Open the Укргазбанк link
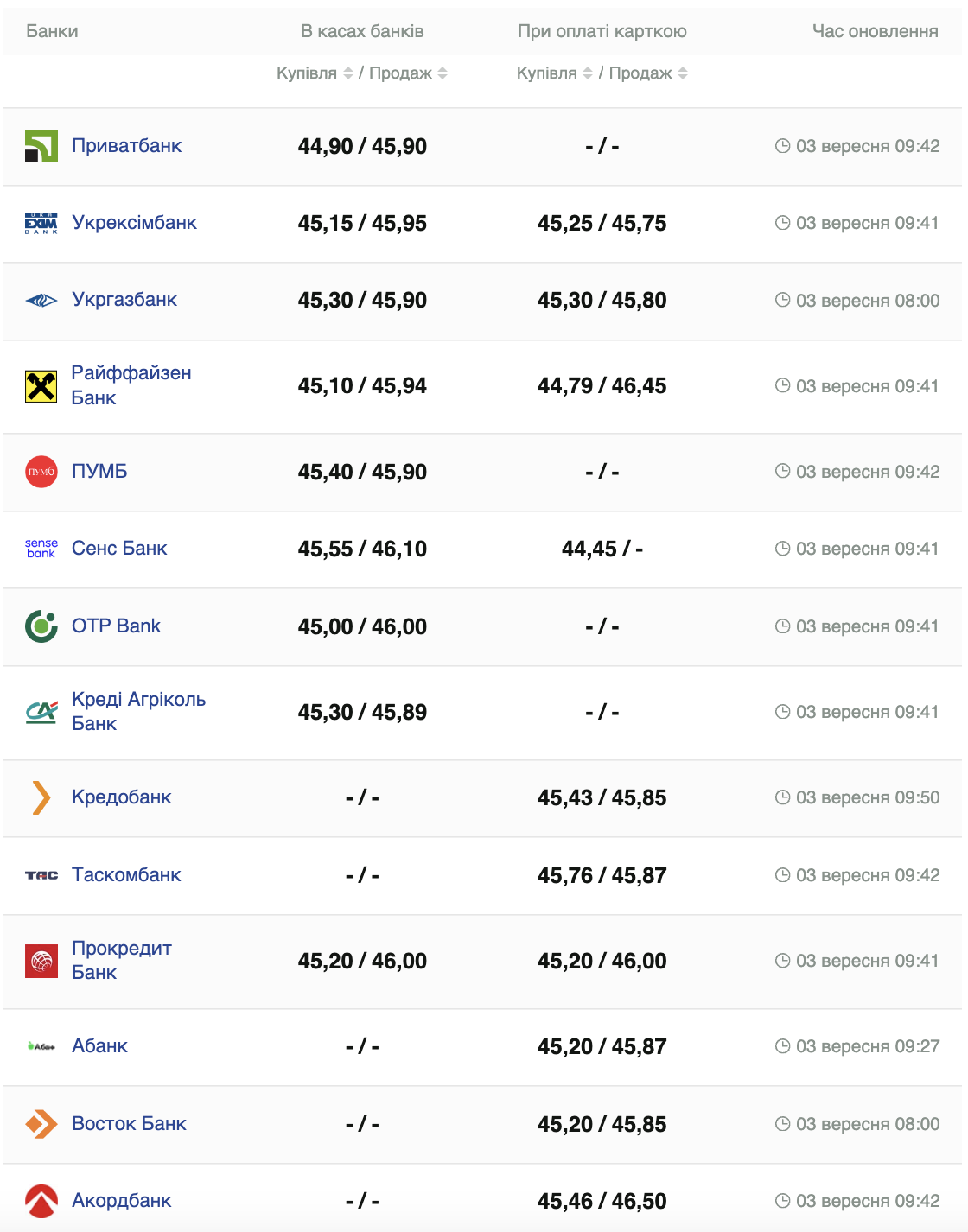The image size is (968, 1232). pos(124,300)
